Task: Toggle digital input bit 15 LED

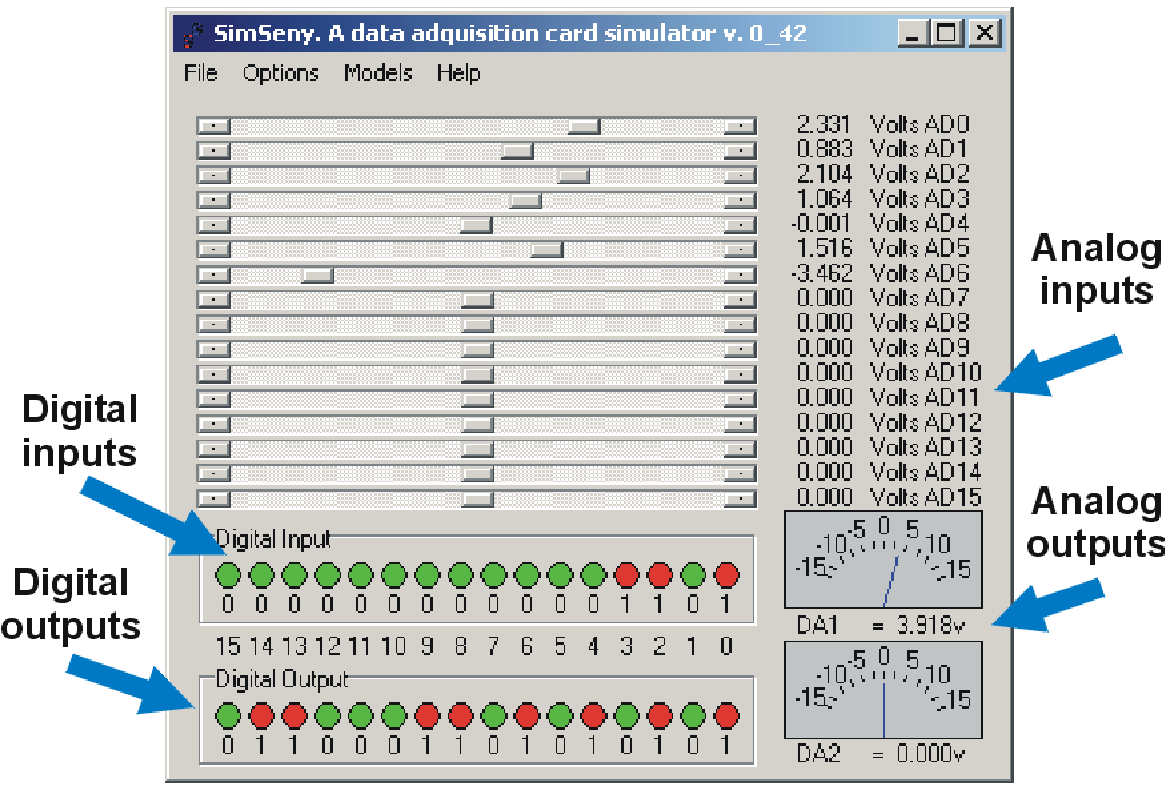Action: 228,574
